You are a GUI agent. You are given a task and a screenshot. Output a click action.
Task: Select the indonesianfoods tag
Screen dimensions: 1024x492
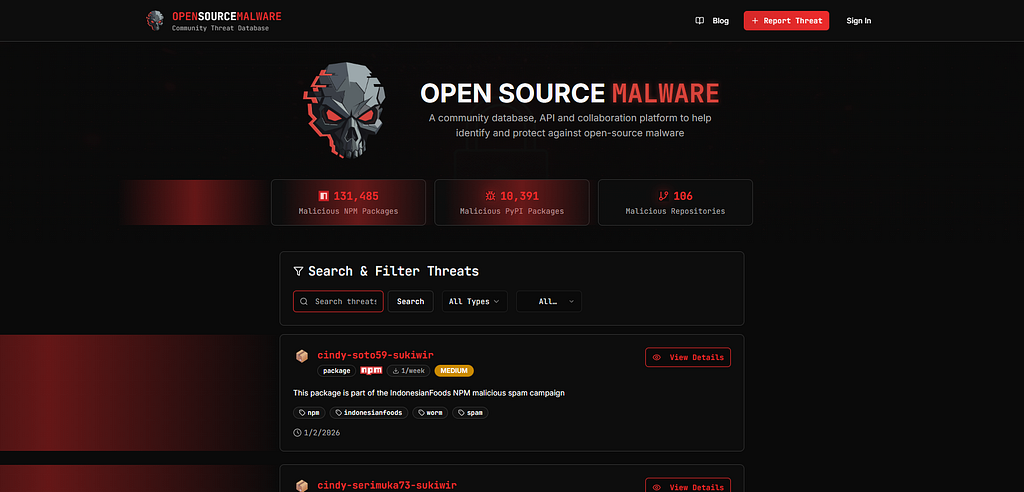pos(369,413)
